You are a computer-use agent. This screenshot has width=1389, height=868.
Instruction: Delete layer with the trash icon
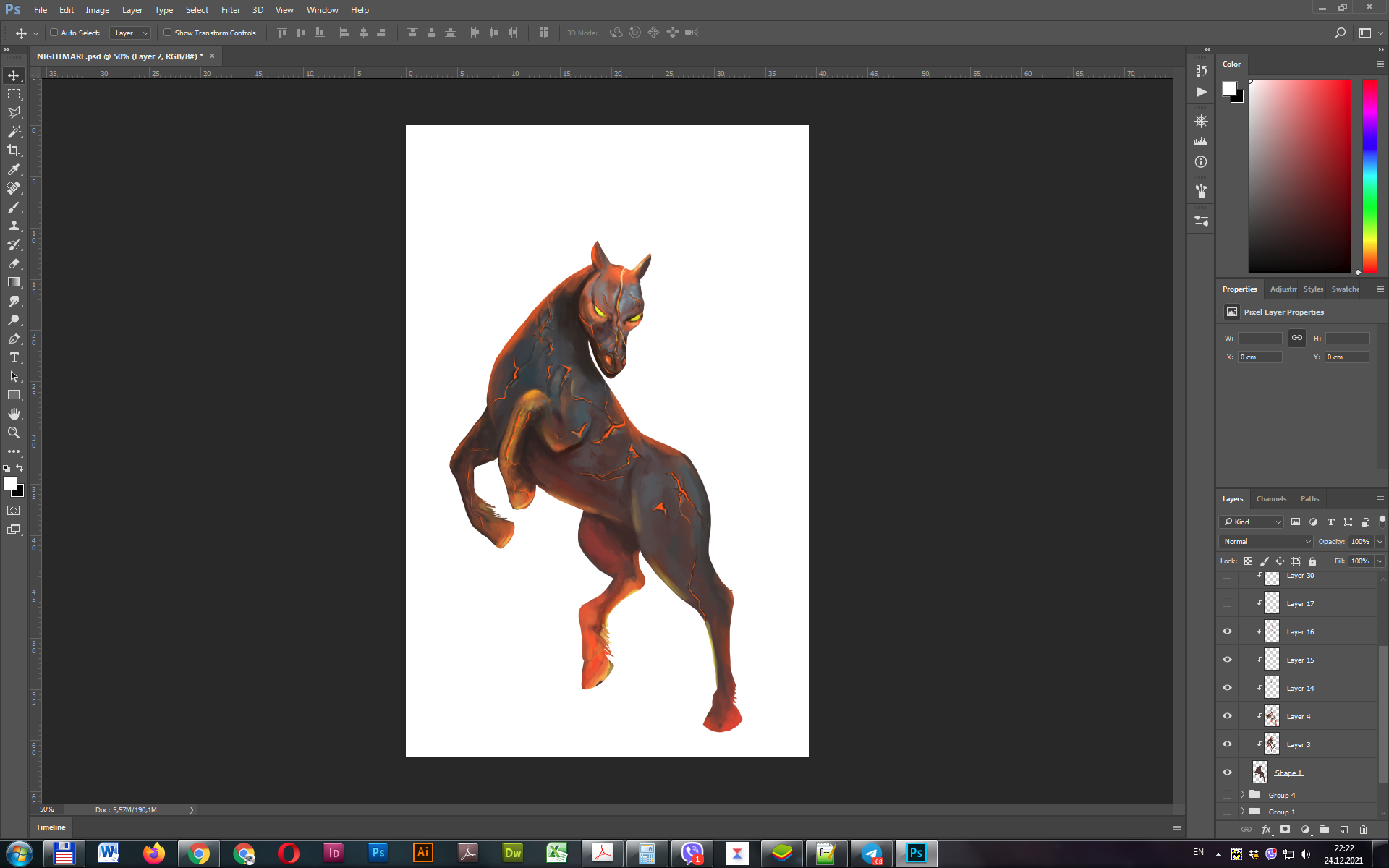(1364, 830)
